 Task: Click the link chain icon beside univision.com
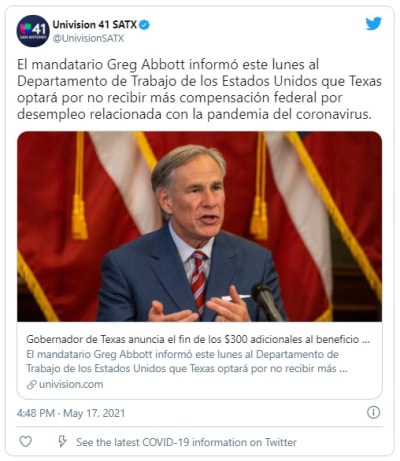[x=32, y=385]
